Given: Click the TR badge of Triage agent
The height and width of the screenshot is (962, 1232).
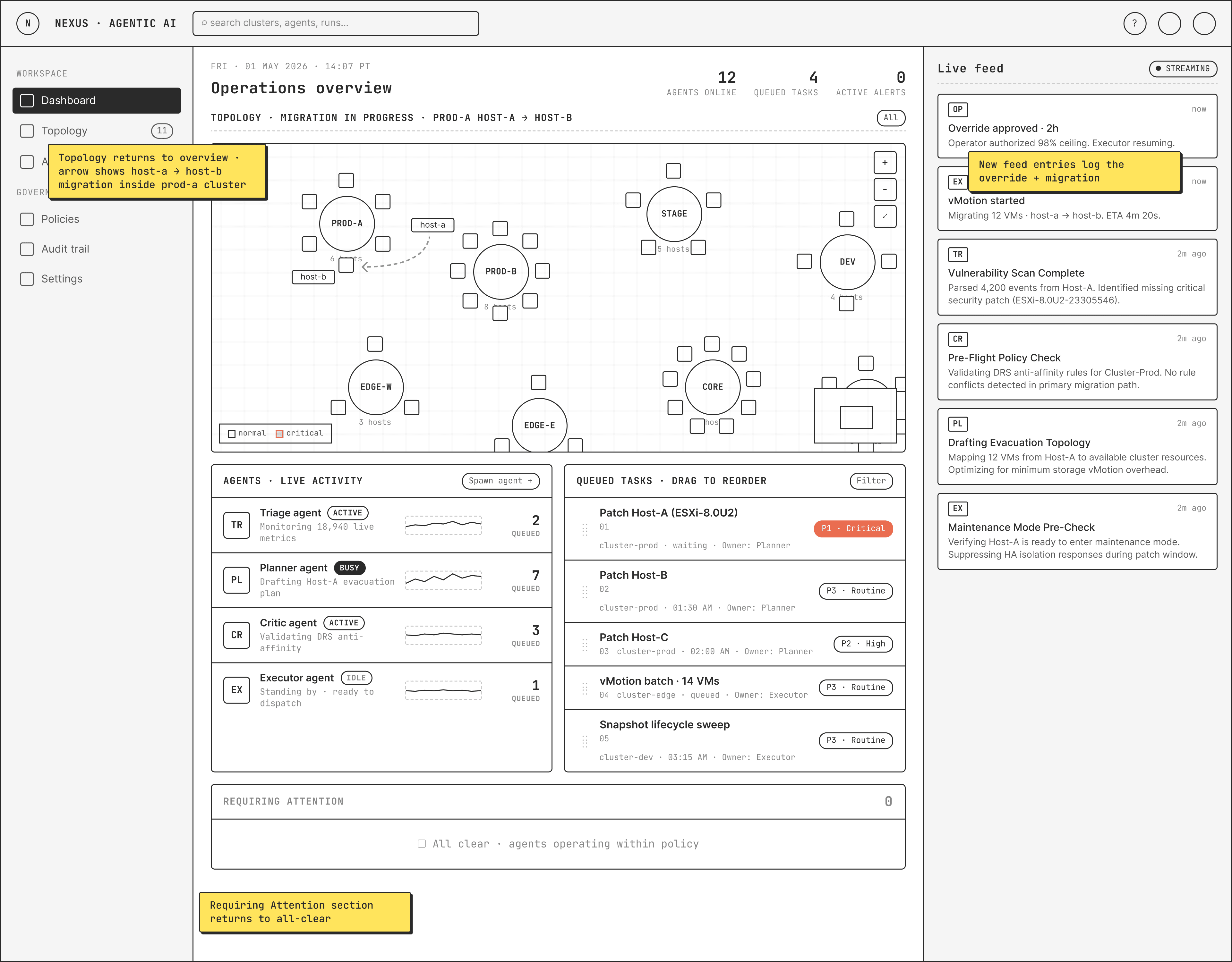Looking at the screenshot, I should click(x=236, y=525).
